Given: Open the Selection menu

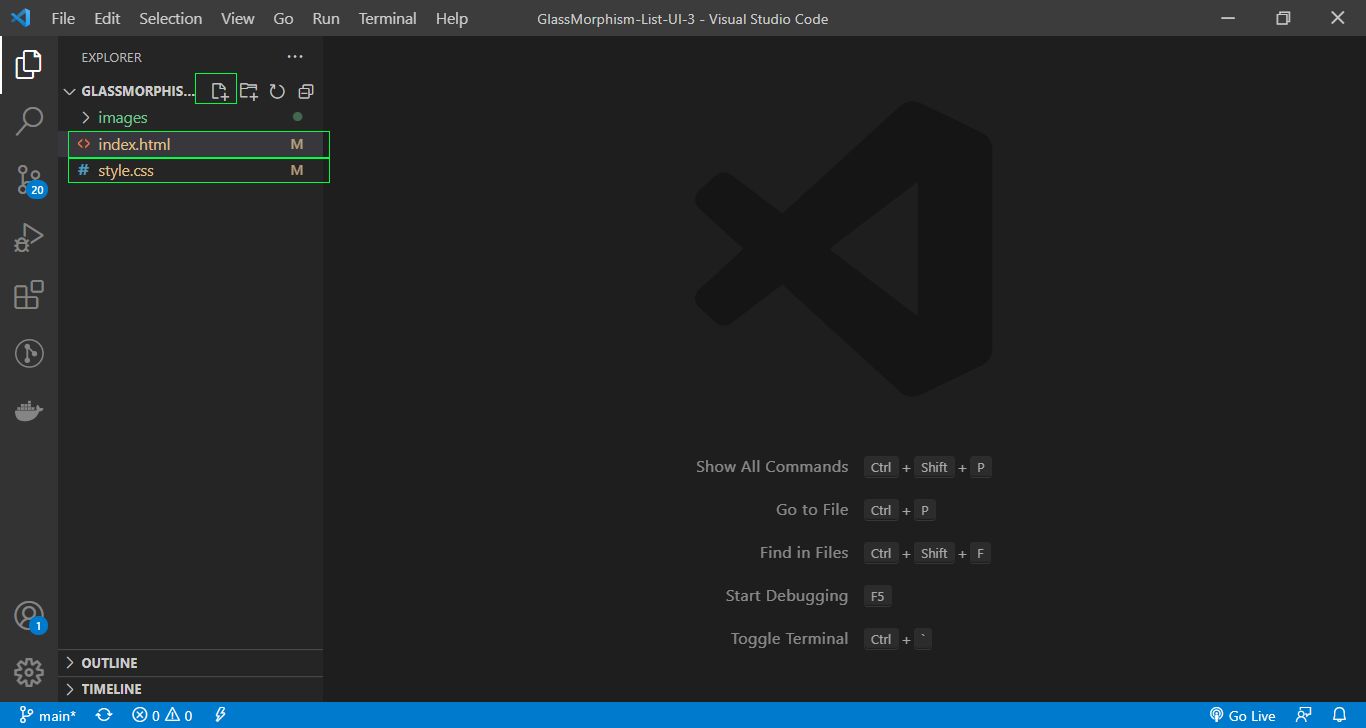Looking at the screenshot, I should [x=171, y=18].
